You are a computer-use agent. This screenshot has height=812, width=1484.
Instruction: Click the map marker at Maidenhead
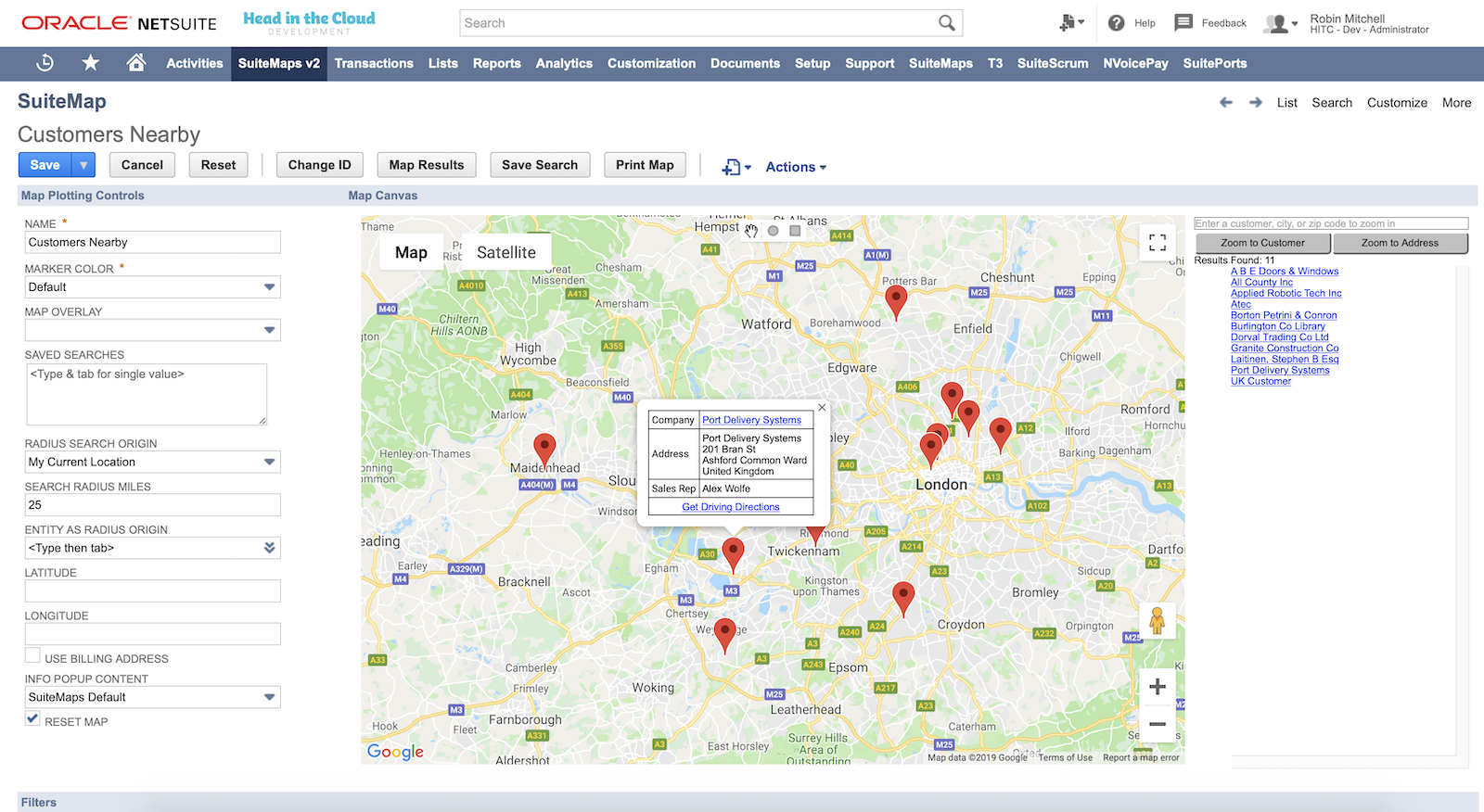click(545, 450)
